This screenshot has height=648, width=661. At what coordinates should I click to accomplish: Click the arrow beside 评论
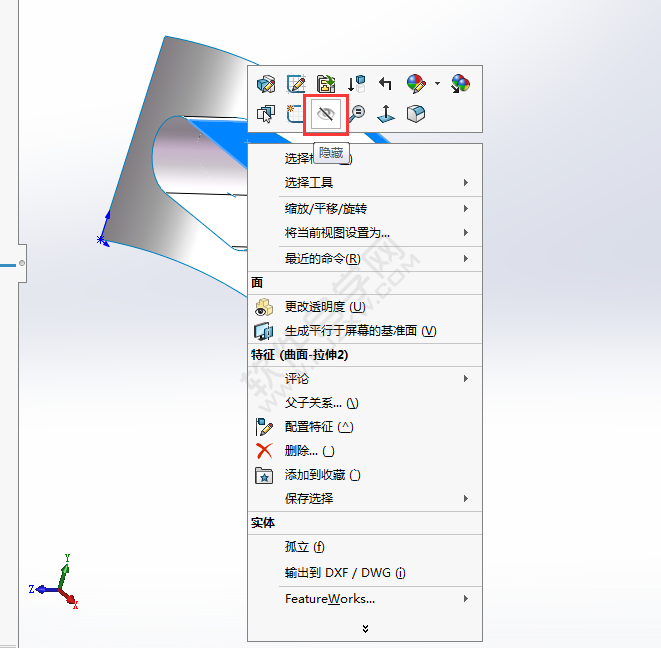tap(466, 379)
